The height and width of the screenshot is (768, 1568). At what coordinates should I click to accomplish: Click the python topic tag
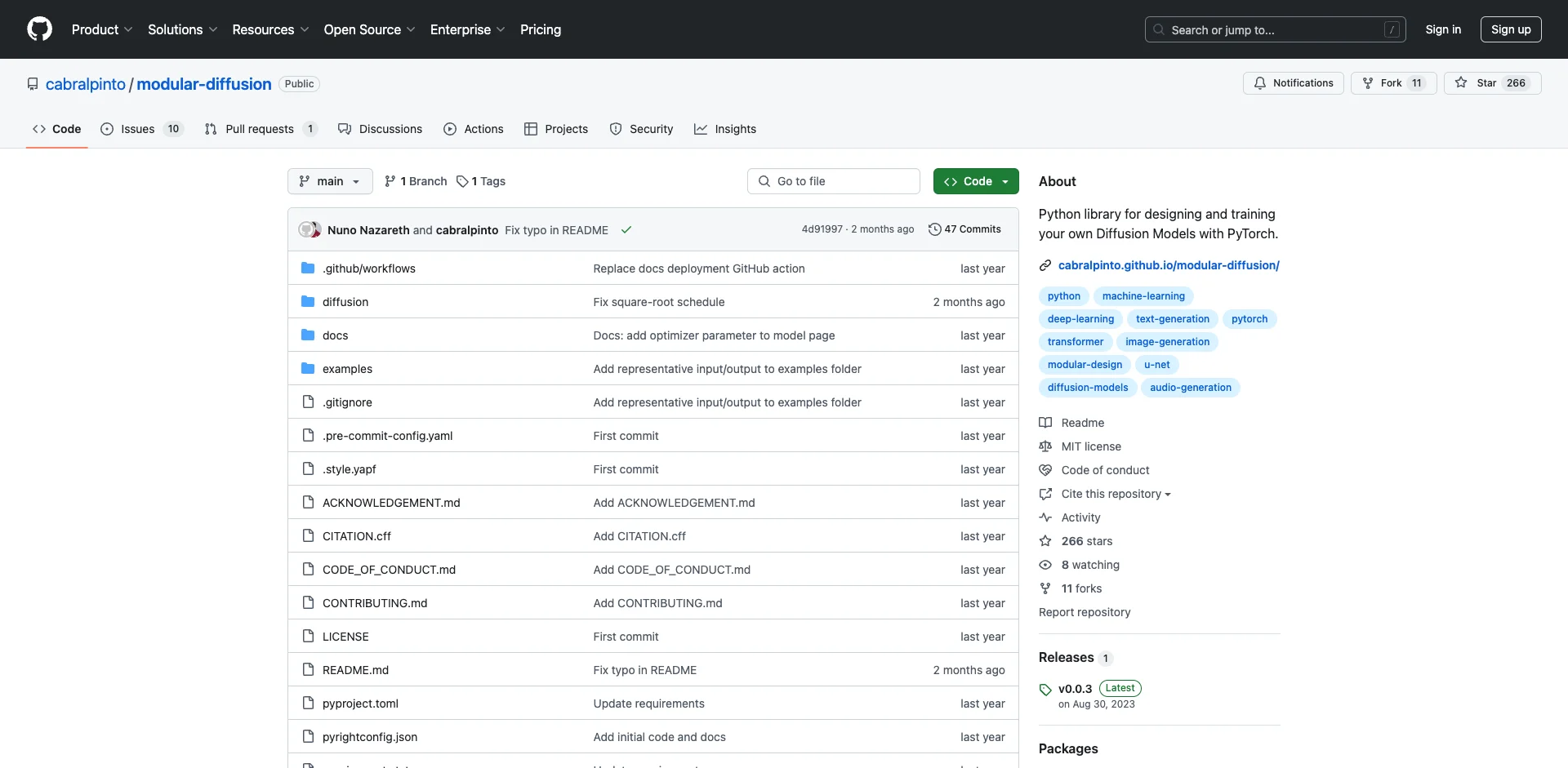pos(1064,296)
